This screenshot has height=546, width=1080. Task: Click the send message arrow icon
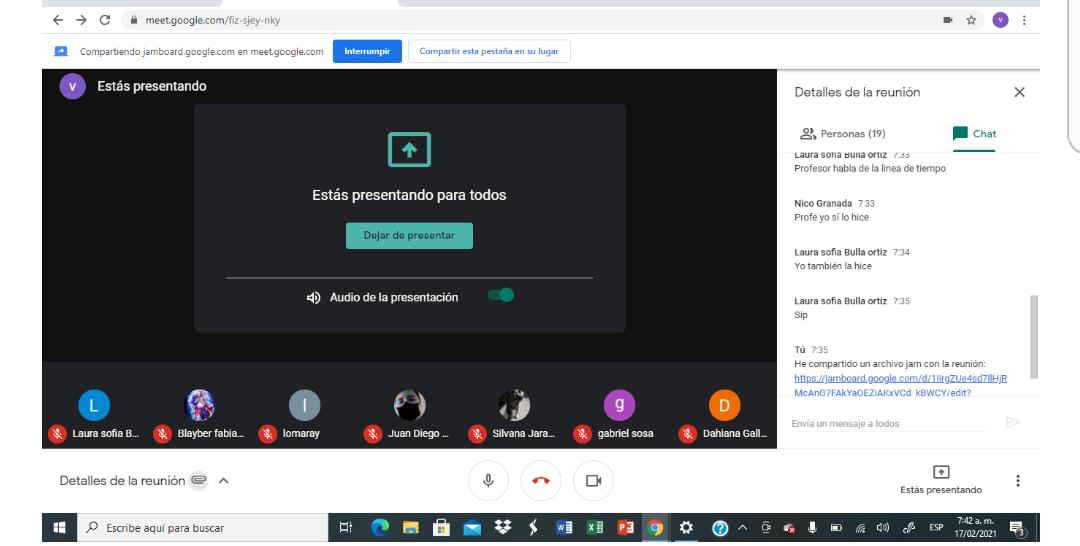[1012, 423]
